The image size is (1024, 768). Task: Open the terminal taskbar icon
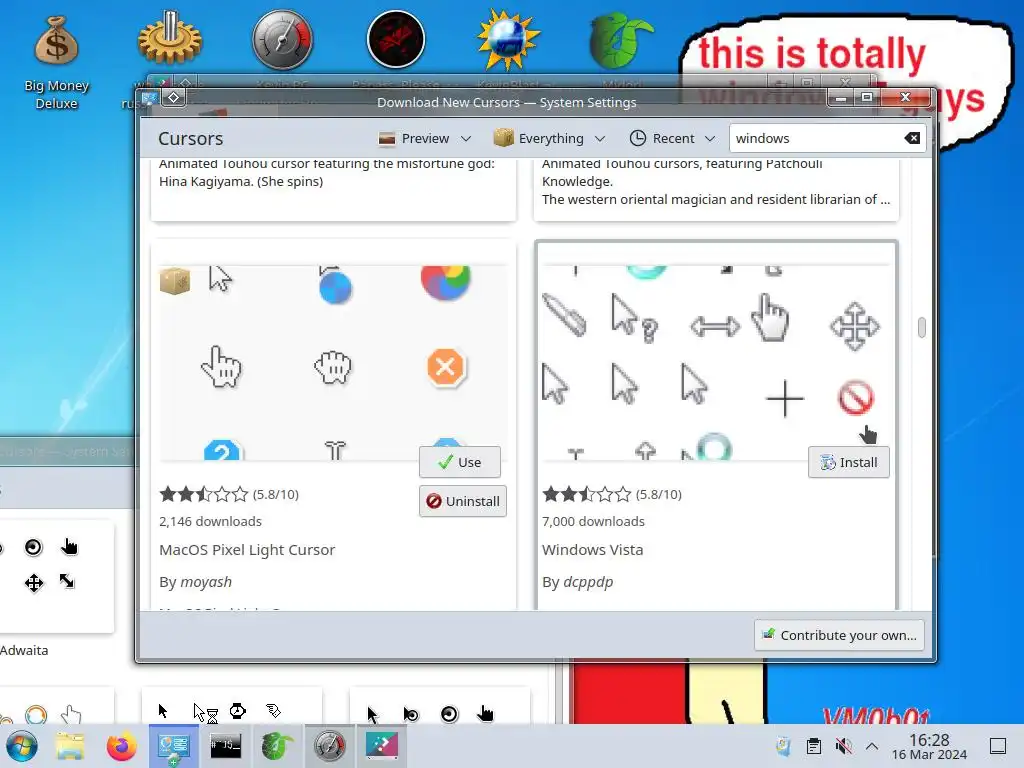[x=225, y=746]
